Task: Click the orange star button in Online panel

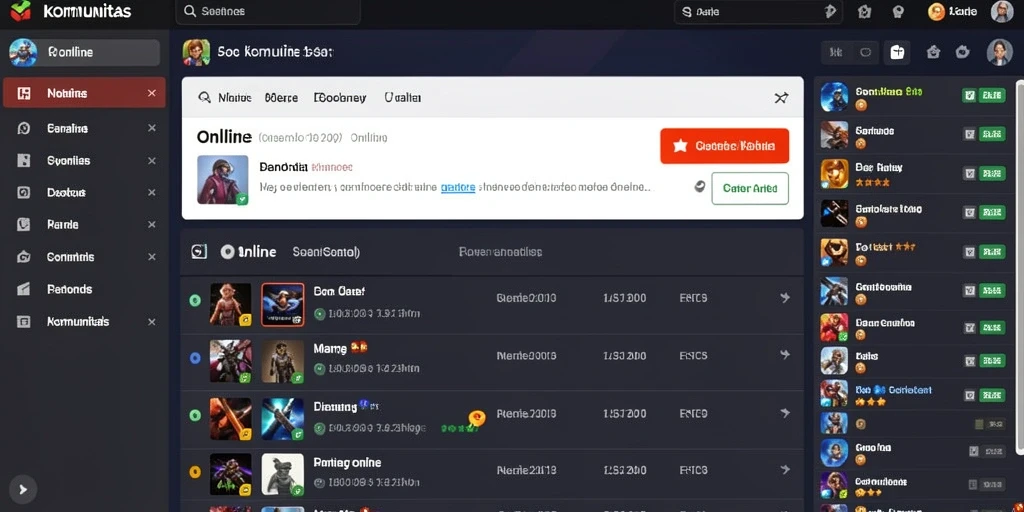Action: click(x=724, y=146)
